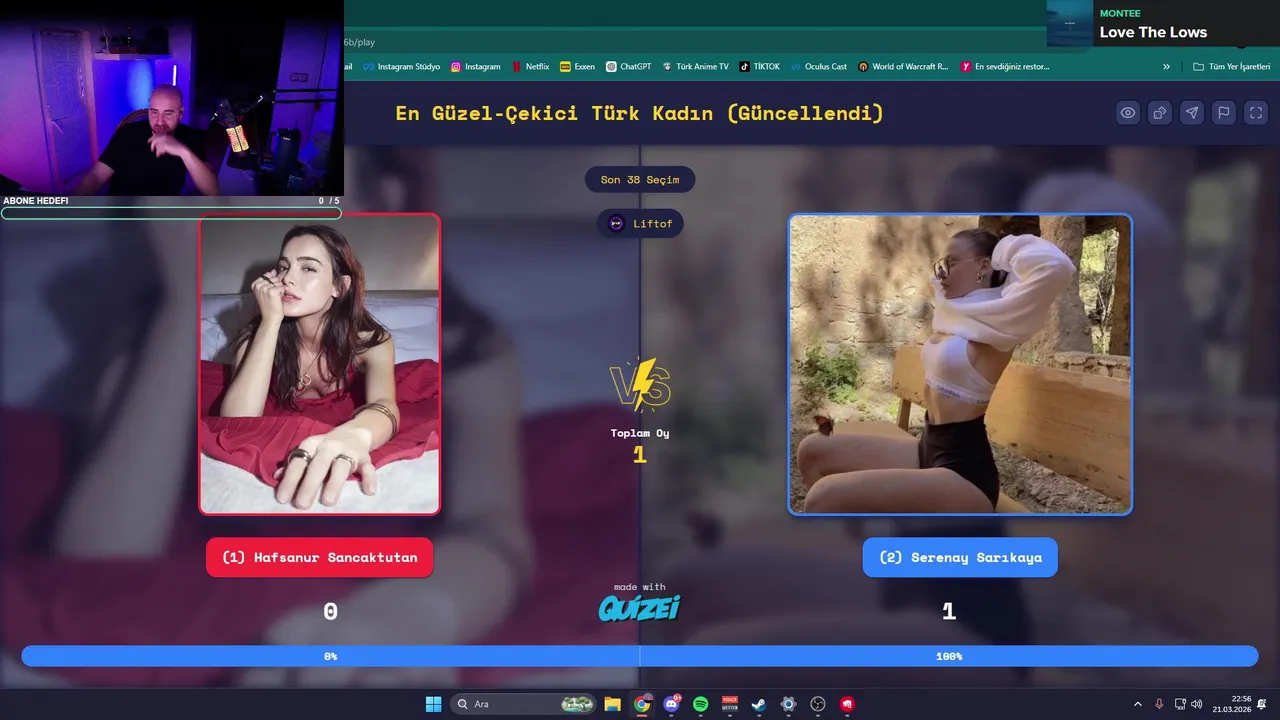The image size is (1280, 720).
Task: Click the Liftof creator badge
Action: tap(640, 223)
